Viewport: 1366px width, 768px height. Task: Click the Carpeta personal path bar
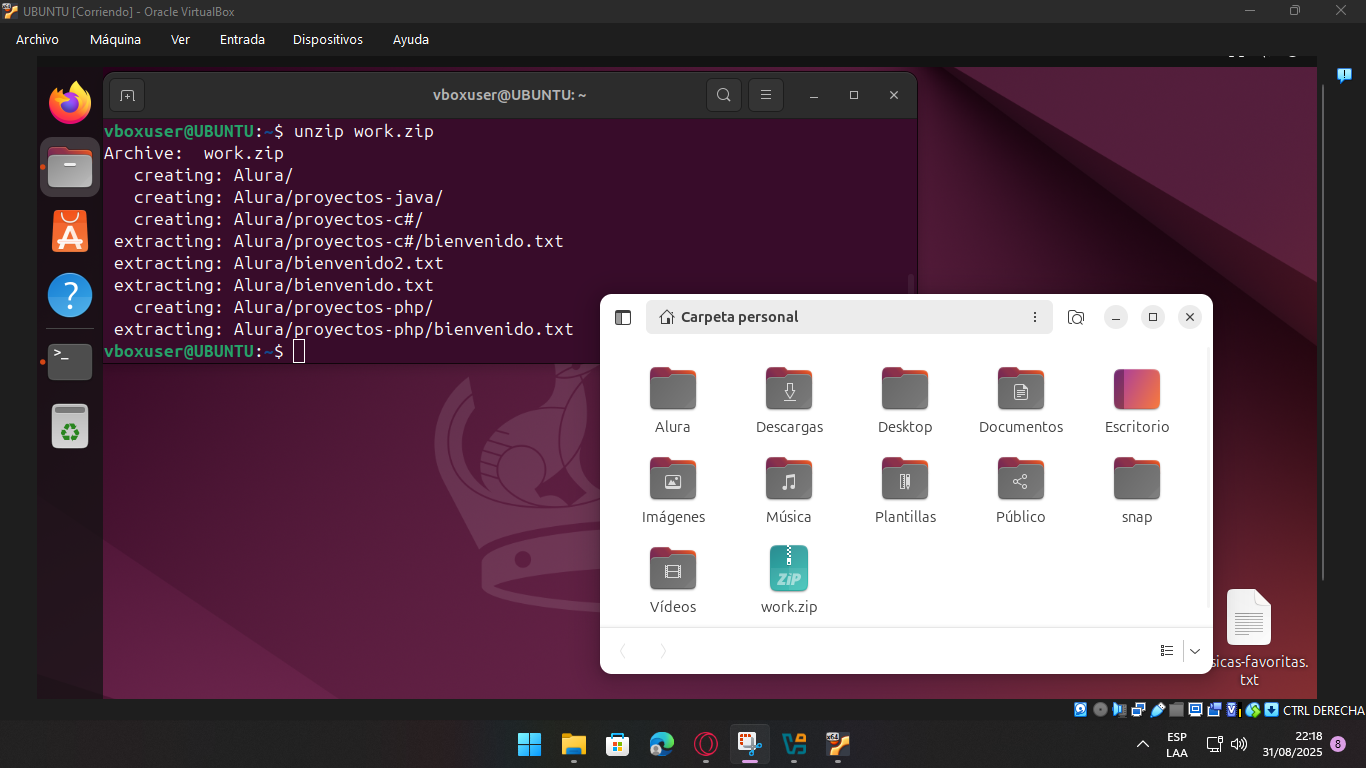849,317
